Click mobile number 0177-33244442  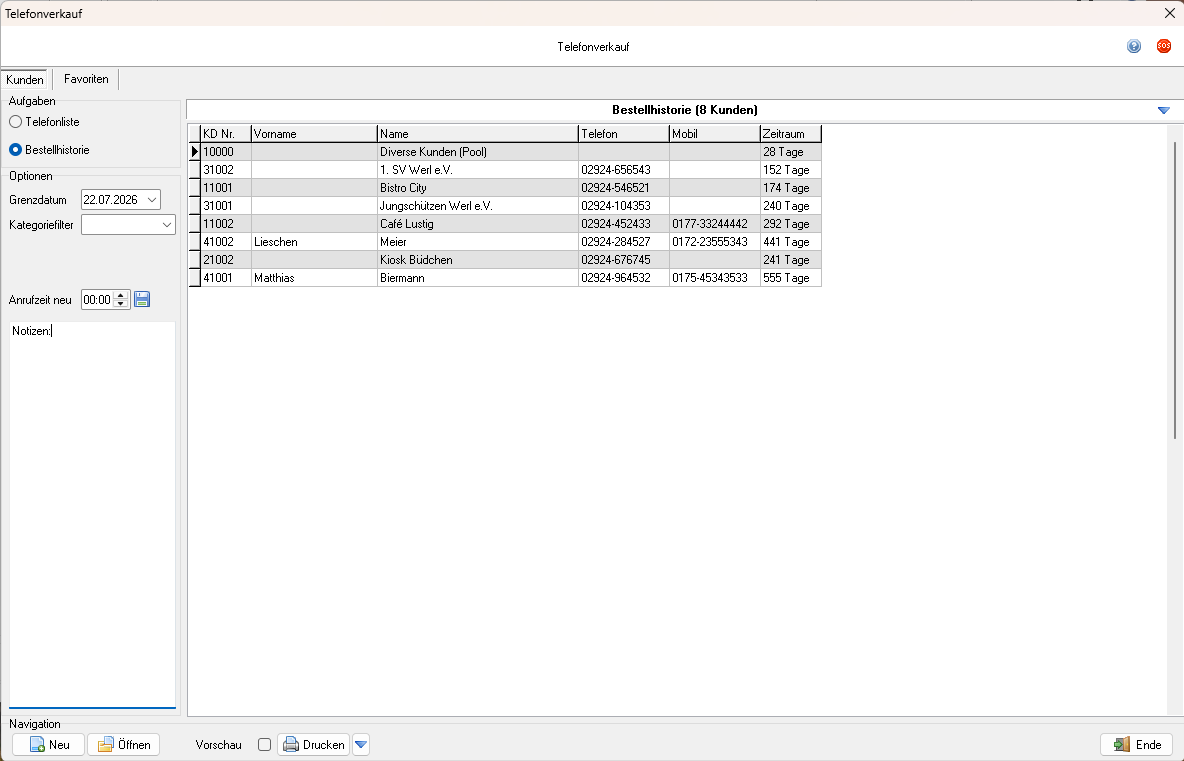tap(714, 223)
